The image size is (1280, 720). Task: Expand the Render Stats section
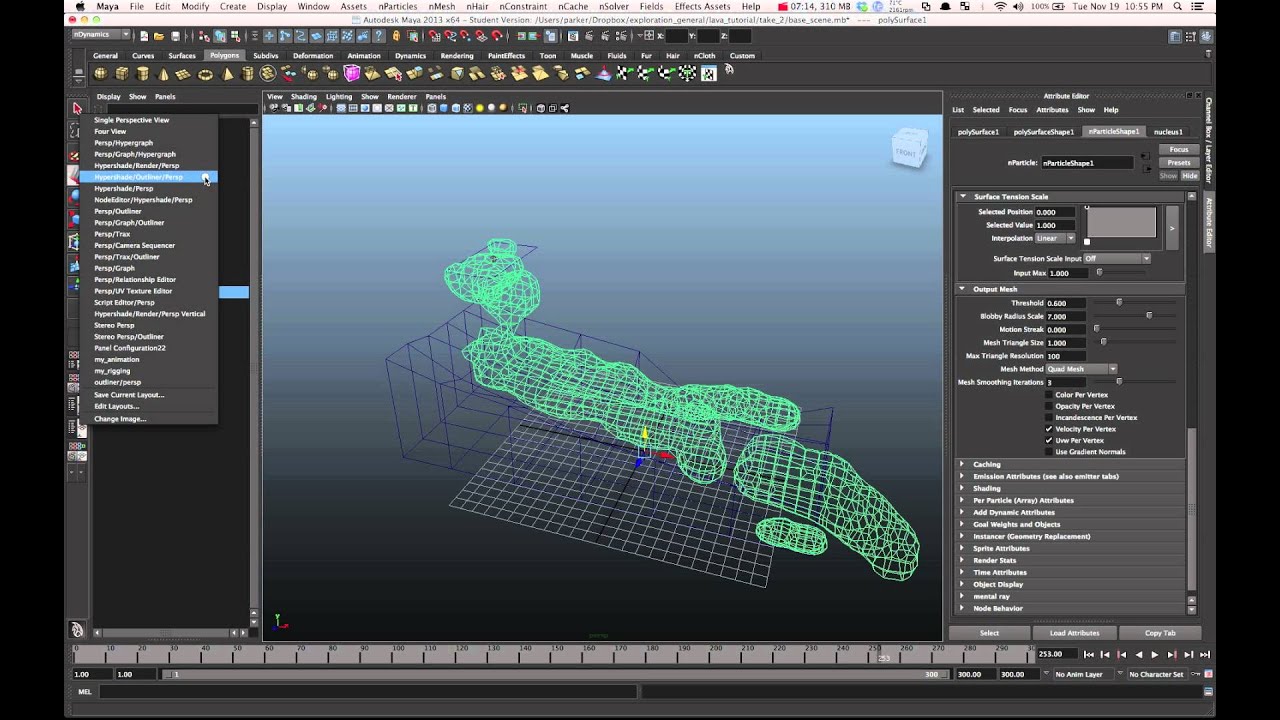[x=1070, y=560]
